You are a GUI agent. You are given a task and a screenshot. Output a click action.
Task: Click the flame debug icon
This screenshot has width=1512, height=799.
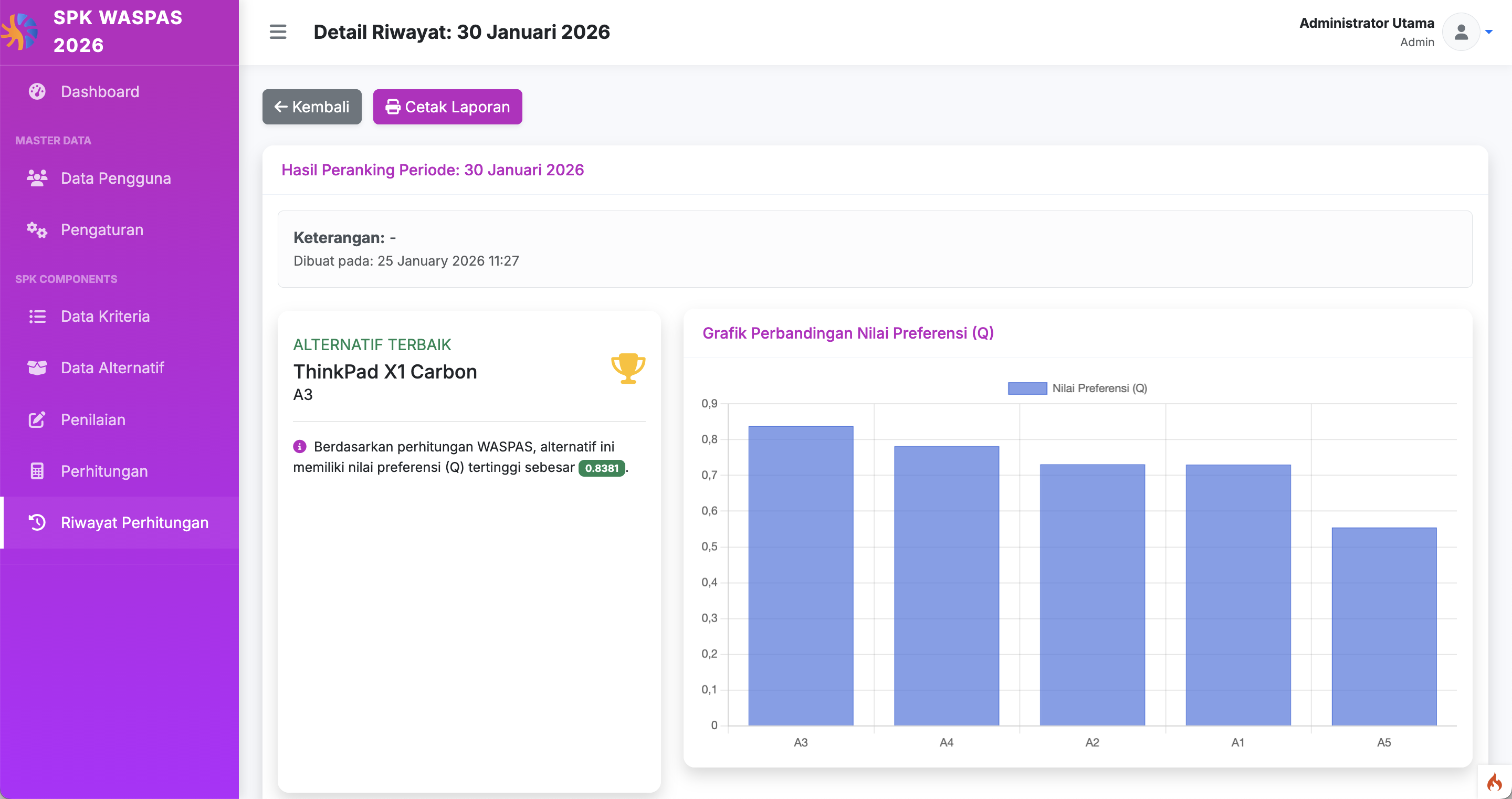tap(1494, 782)
